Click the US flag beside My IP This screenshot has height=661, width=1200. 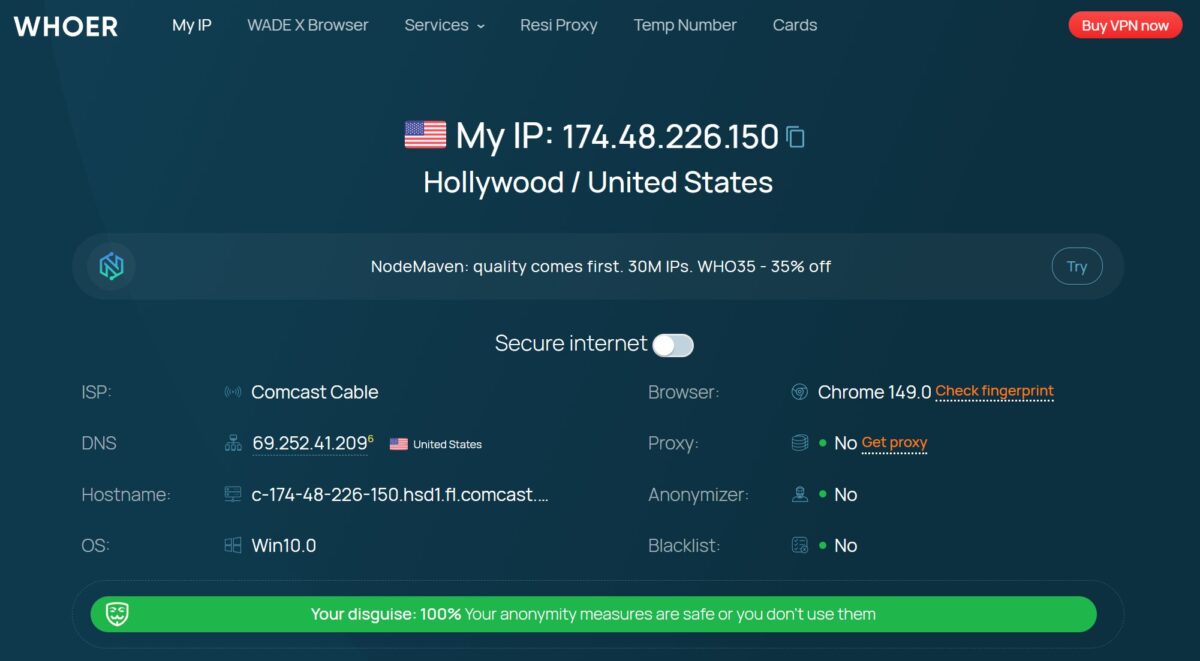click(x=425, y=135)
